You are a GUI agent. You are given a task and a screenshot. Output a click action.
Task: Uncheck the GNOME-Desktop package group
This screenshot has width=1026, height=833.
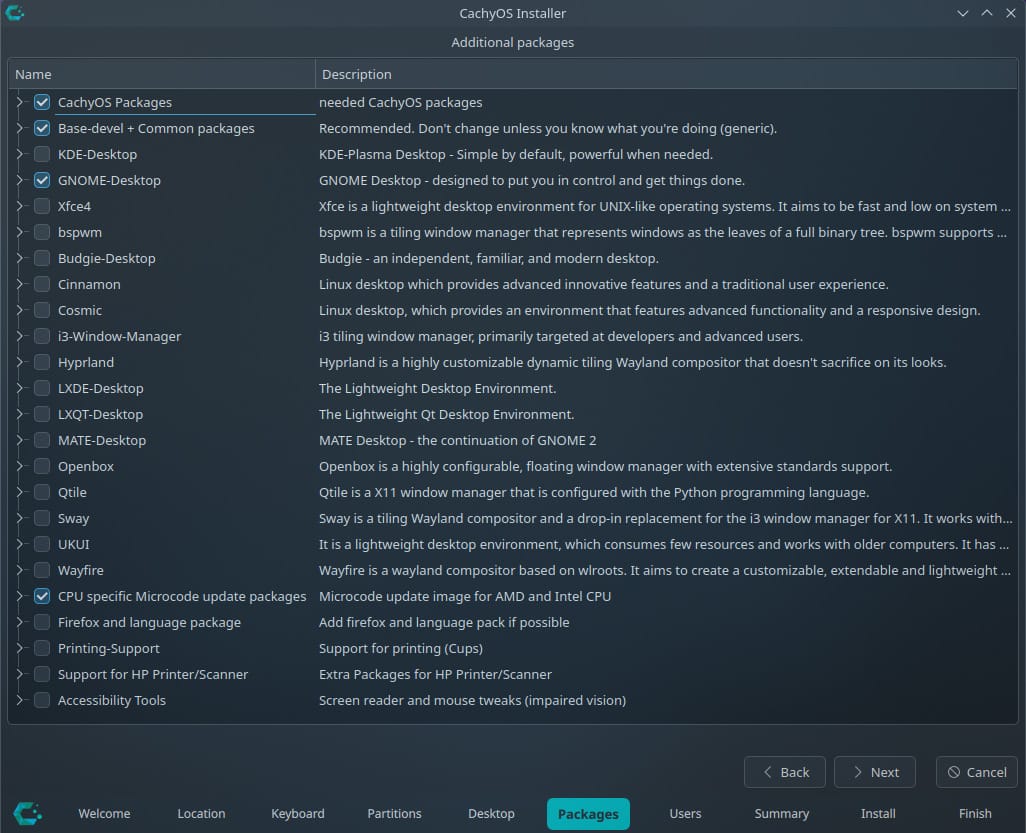[x=42, y=180]
